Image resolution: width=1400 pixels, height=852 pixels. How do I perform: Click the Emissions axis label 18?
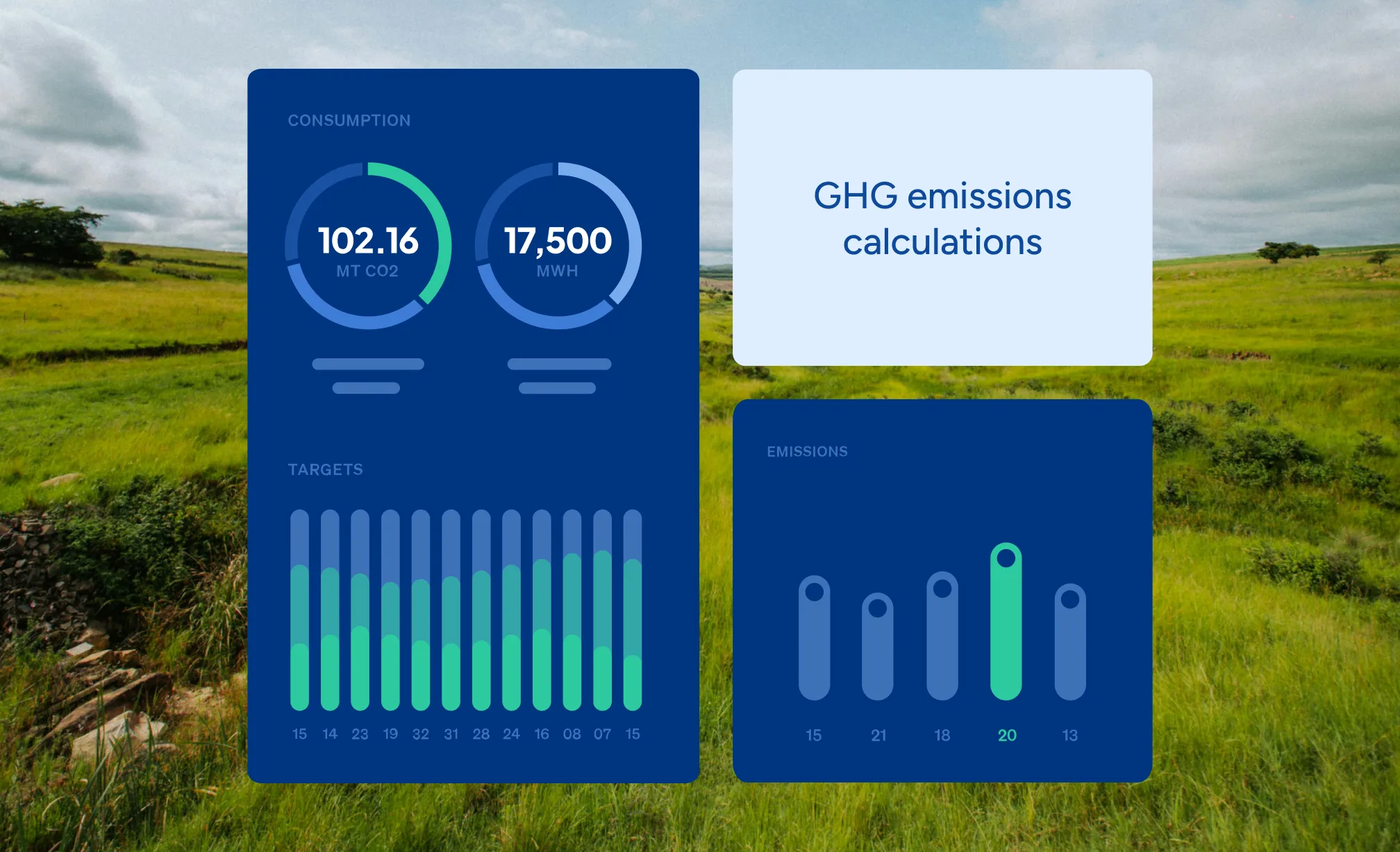point(942,736)
